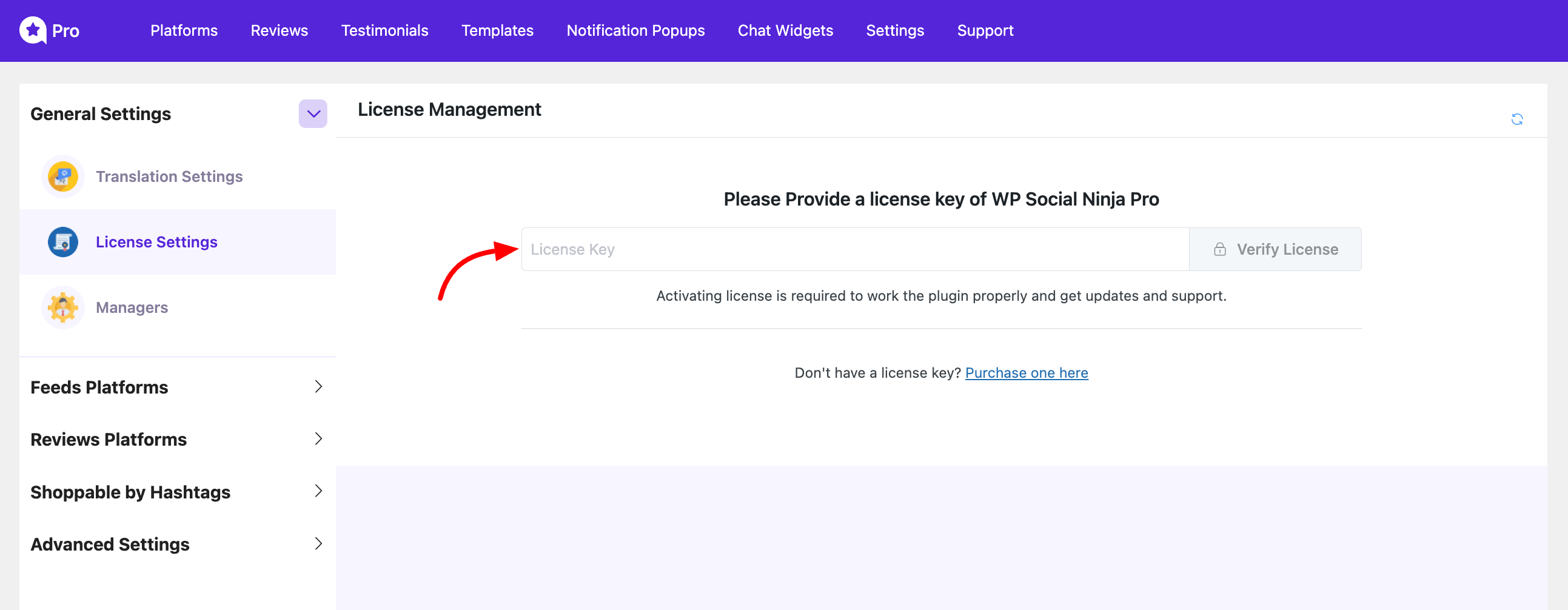Follow the "Purchase one here" link
1568x610 pixels.
pos(1027,373)
